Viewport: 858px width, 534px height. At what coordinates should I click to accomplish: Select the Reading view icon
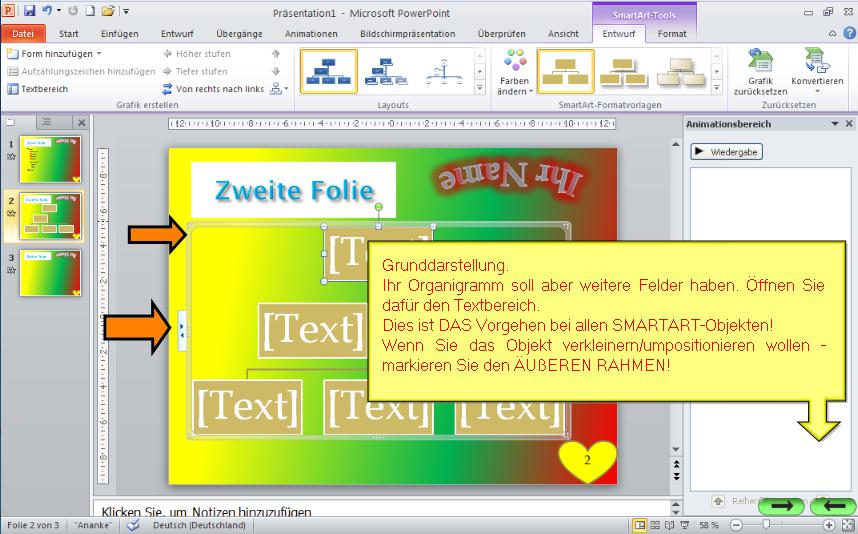[x=670, y=525]
